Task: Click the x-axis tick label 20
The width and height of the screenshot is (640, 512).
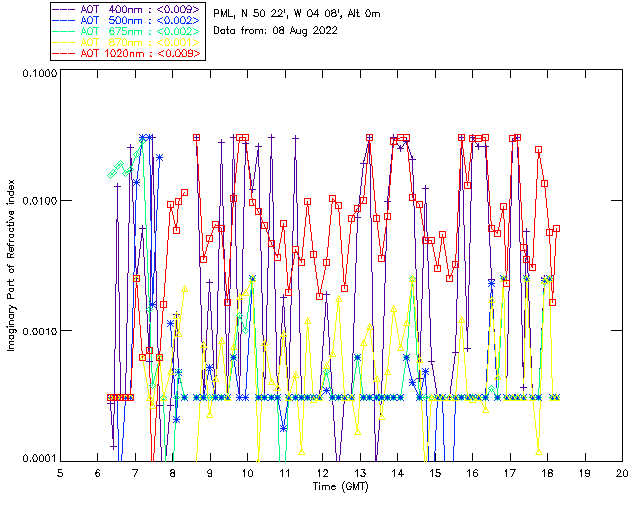Action: tap(622, 473)
